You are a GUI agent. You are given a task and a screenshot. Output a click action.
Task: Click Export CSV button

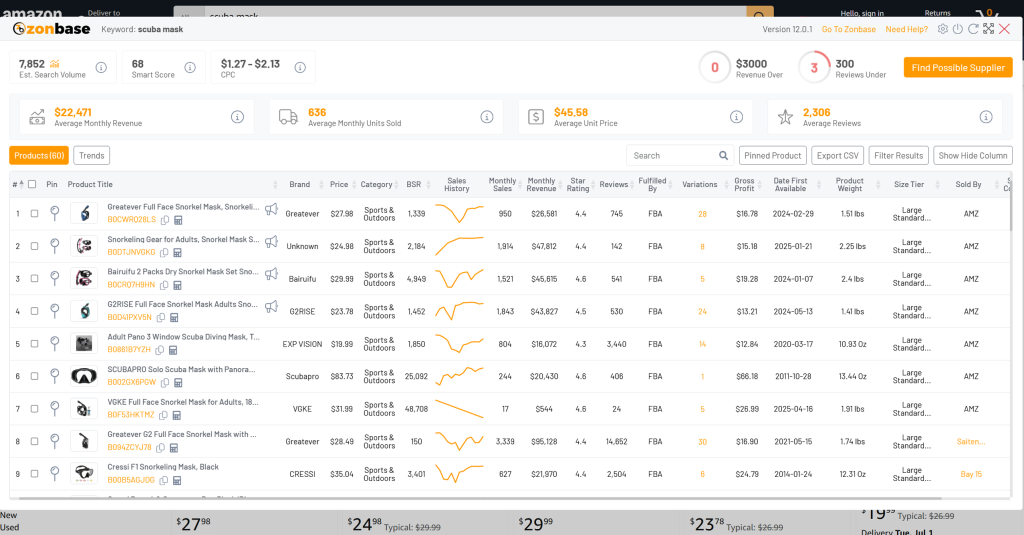(x=837, y=155)
